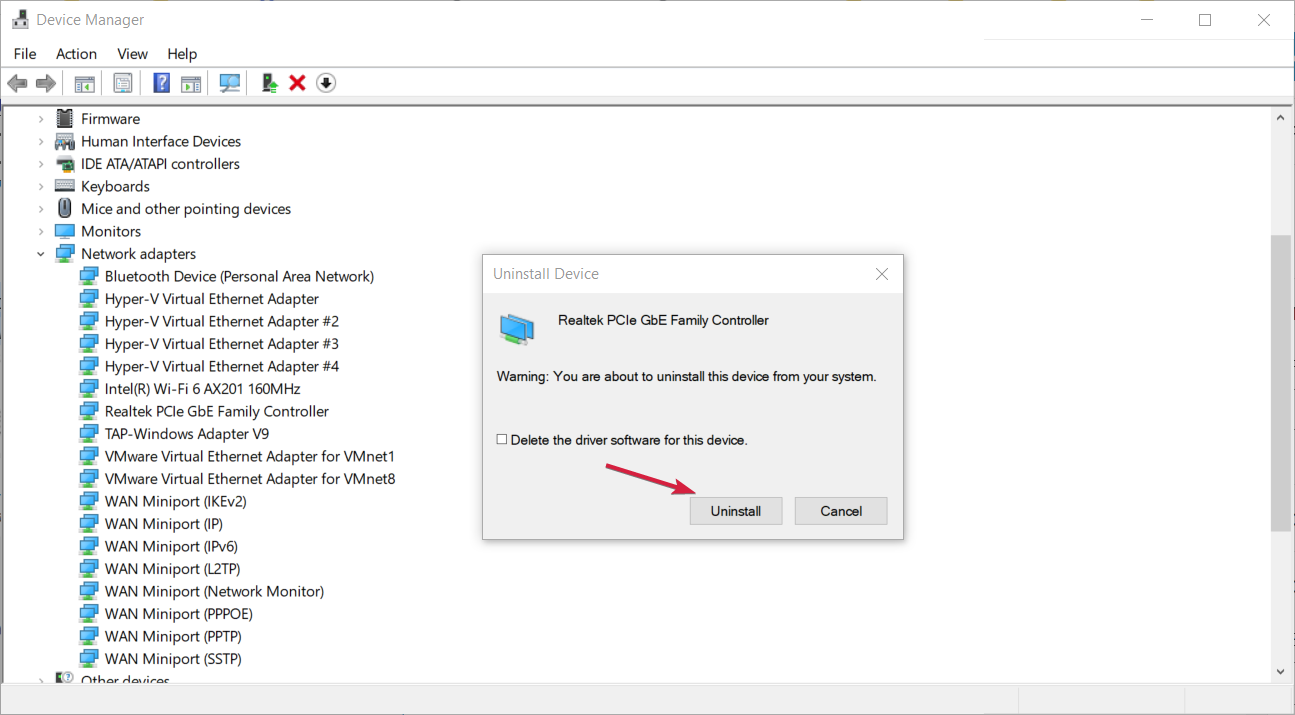Click the Firmware category icon
The width and height of the screenshot is (1295, 715).
[x=65, y=118]
